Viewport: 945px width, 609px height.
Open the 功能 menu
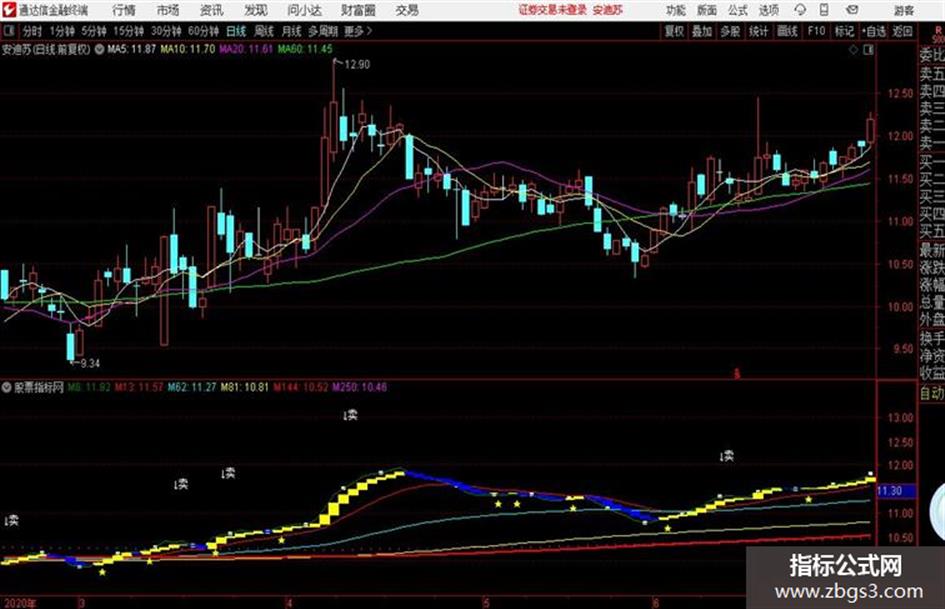[676, 10]
